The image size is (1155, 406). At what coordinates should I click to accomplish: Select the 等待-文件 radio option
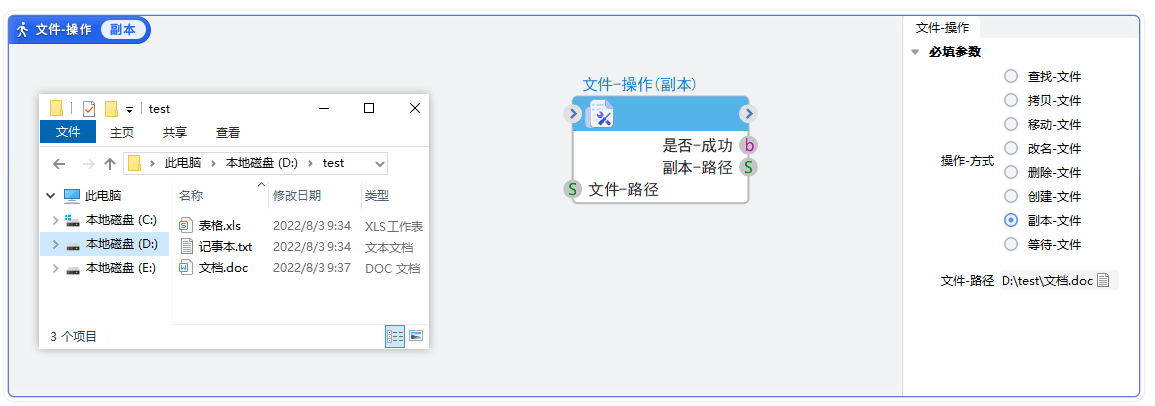point(1011,244)
